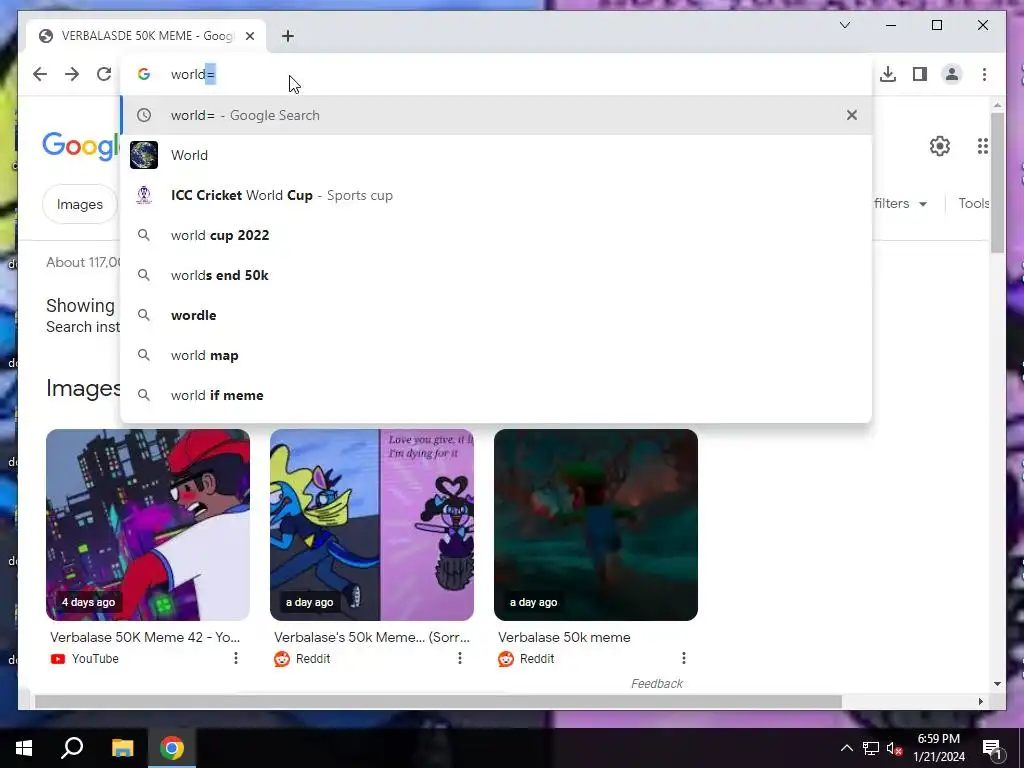
Task: Open the Verbalase 50K Meme 42 thumbnail
Action: click(148, 525)
